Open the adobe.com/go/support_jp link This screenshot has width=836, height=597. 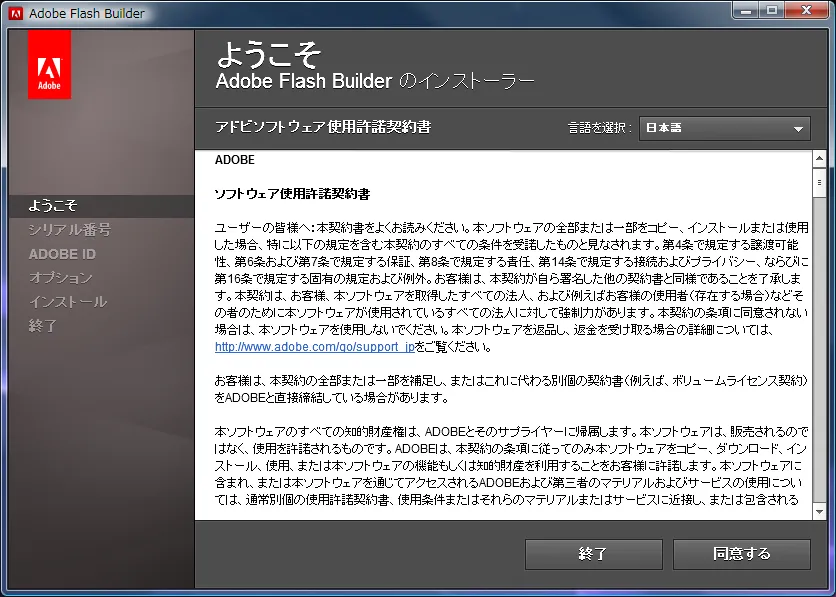(315, 347)
